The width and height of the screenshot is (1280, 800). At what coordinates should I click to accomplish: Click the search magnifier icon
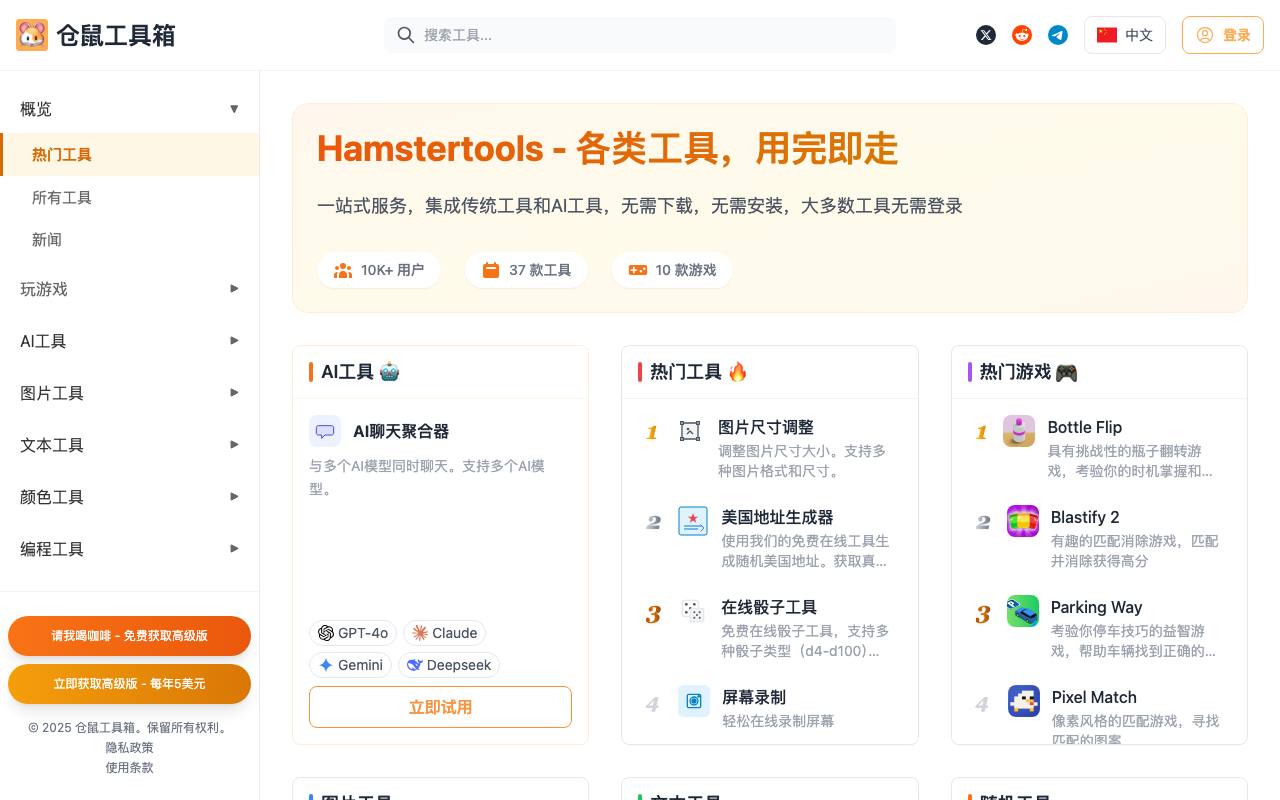pyautogui.click(x=406, y=35)
